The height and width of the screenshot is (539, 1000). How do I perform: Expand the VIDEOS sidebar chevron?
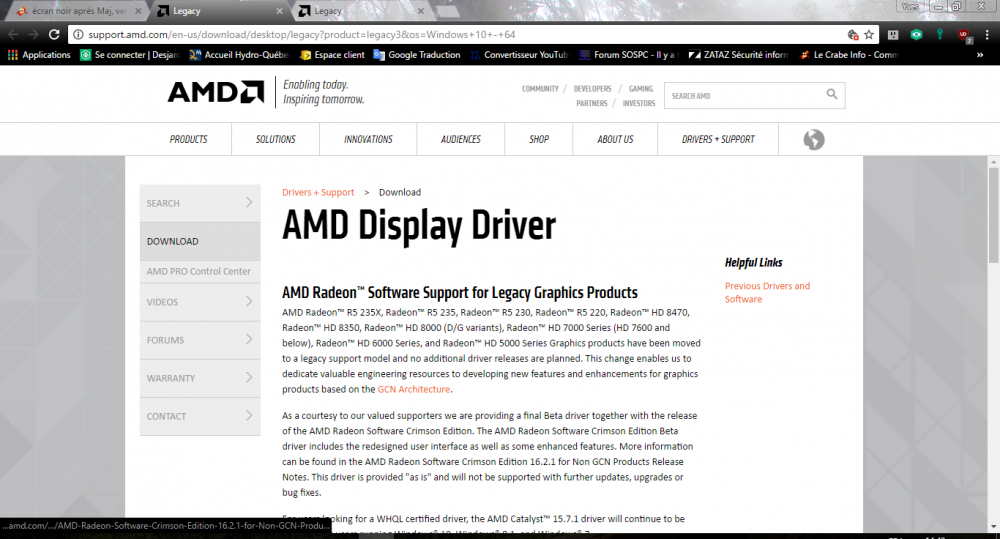click(249, 301)
